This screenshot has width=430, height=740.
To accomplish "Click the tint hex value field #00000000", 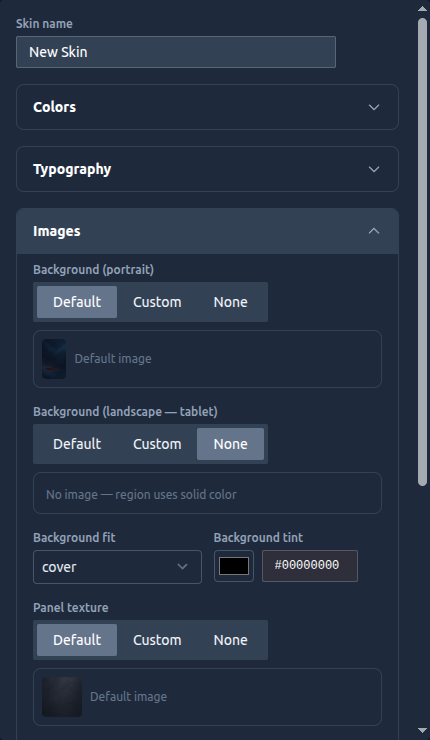I will tap(310, 566).
